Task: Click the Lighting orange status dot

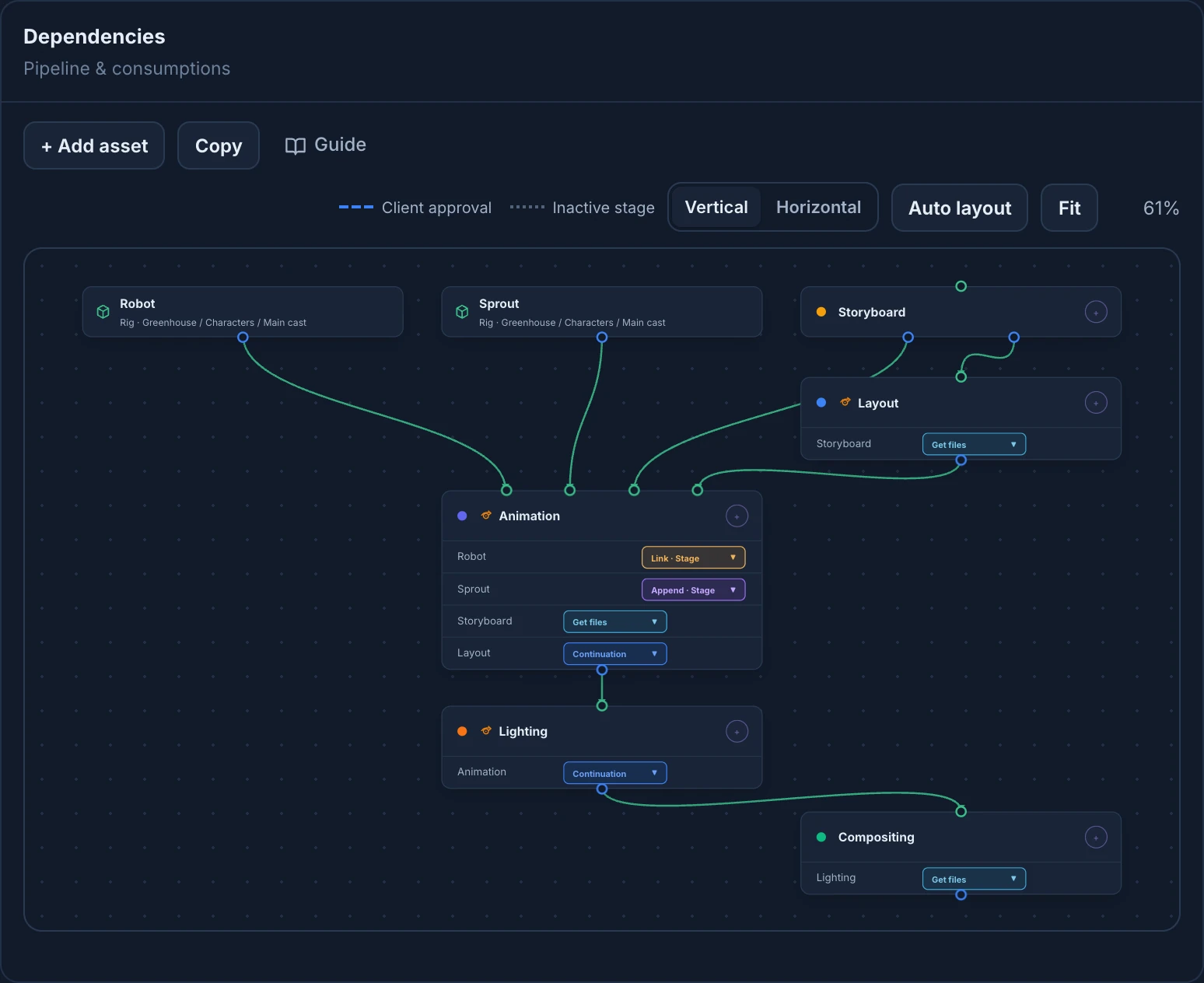Action: (462, 731)
